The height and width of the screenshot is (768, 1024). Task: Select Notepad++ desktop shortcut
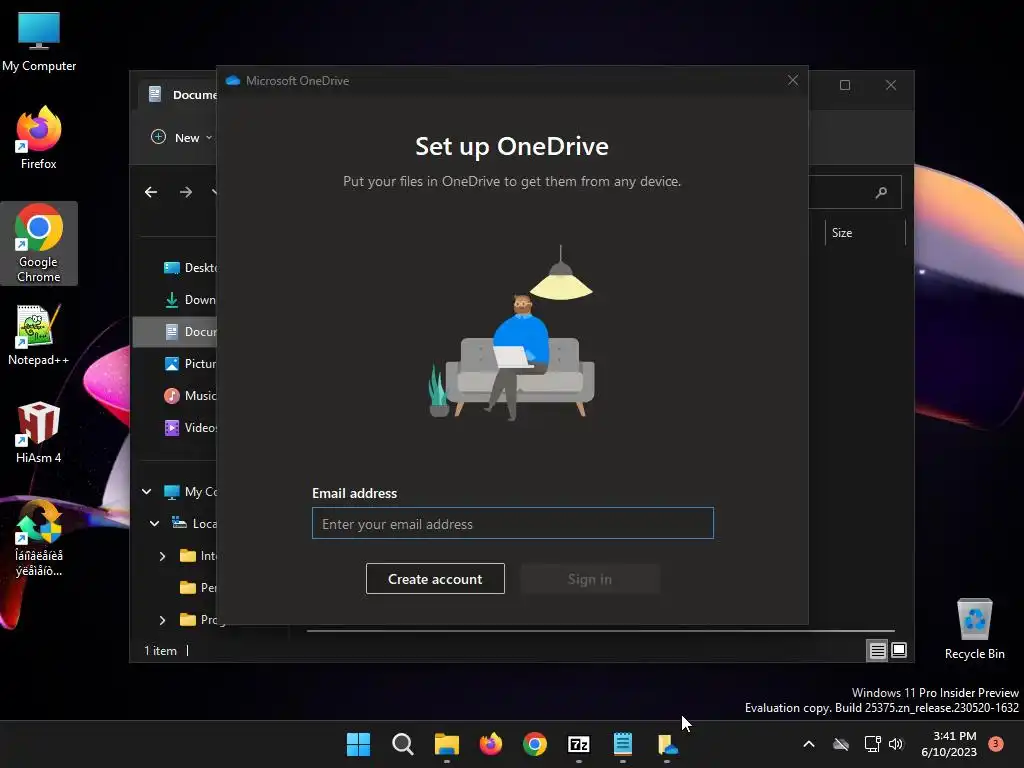[x=39, y=335]
